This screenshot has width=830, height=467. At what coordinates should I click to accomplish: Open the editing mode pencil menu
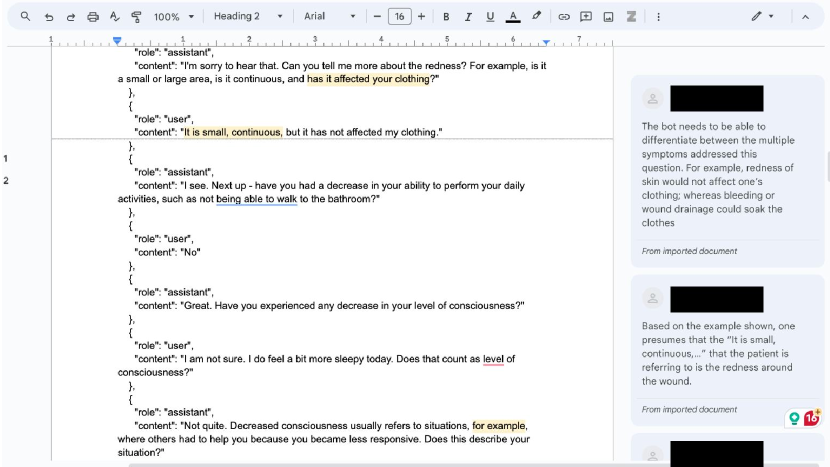[x=762, y=17]
